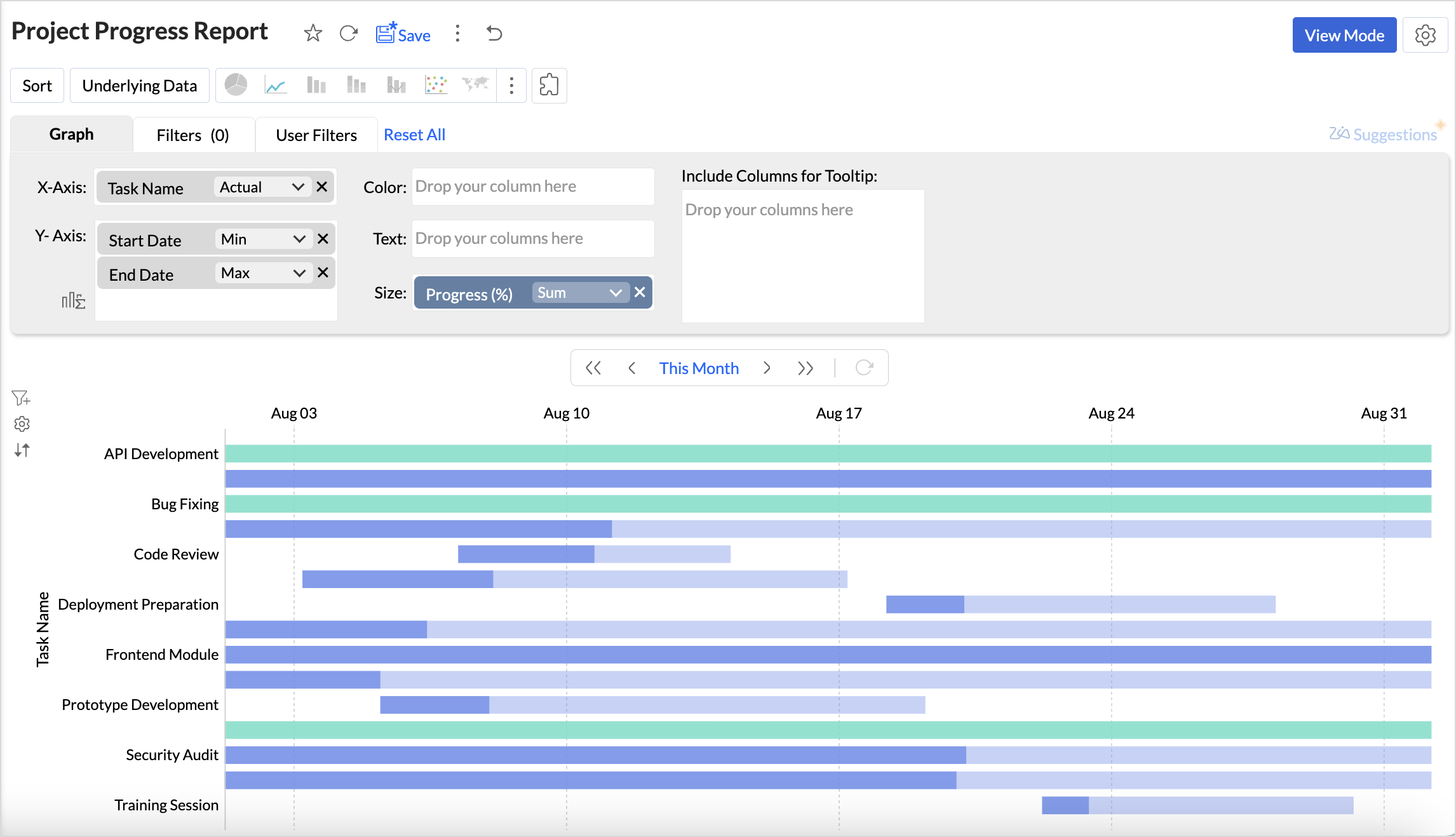Viewport: 1456px width, 837px height.
Task: Go to next month period arrow
Action: pos(767,368)
